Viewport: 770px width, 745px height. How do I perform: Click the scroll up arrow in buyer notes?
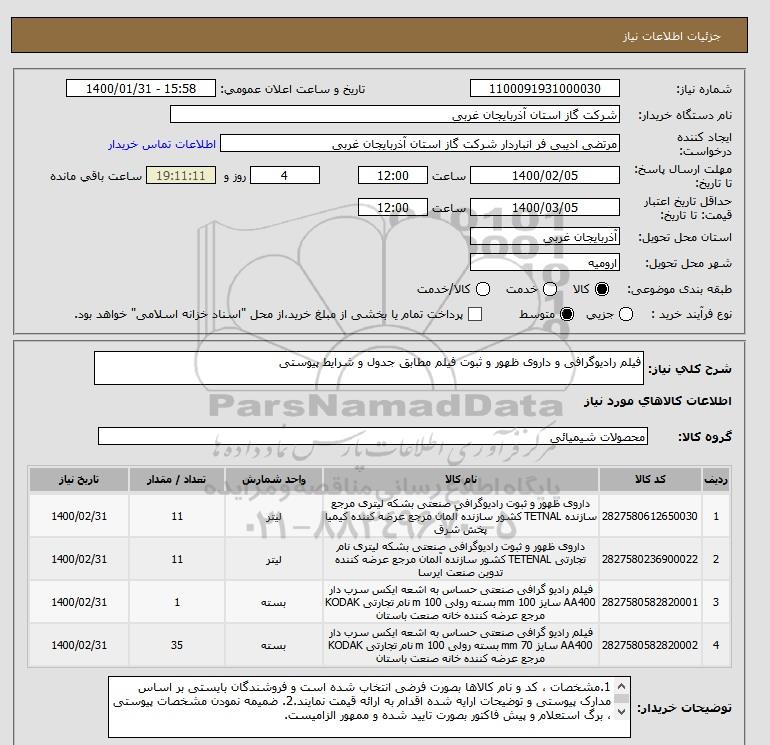(x=621, y=686)
